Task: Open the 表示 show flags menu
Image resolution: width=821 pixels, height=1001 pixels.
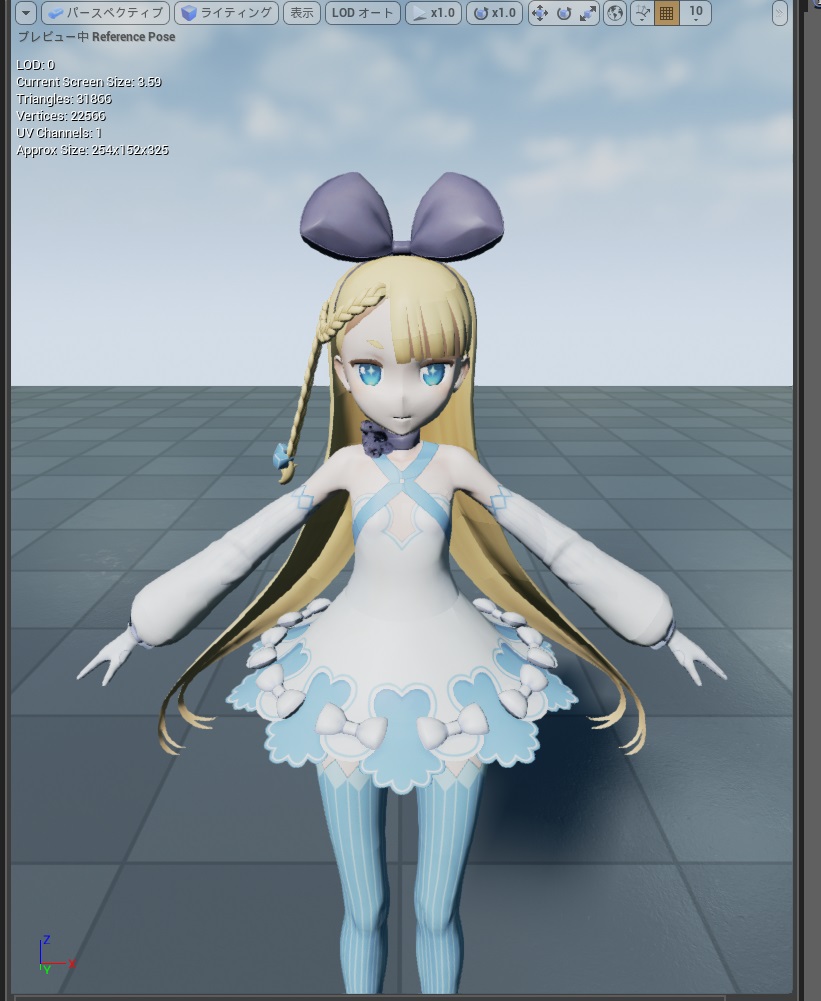Action: pos(301,13)
